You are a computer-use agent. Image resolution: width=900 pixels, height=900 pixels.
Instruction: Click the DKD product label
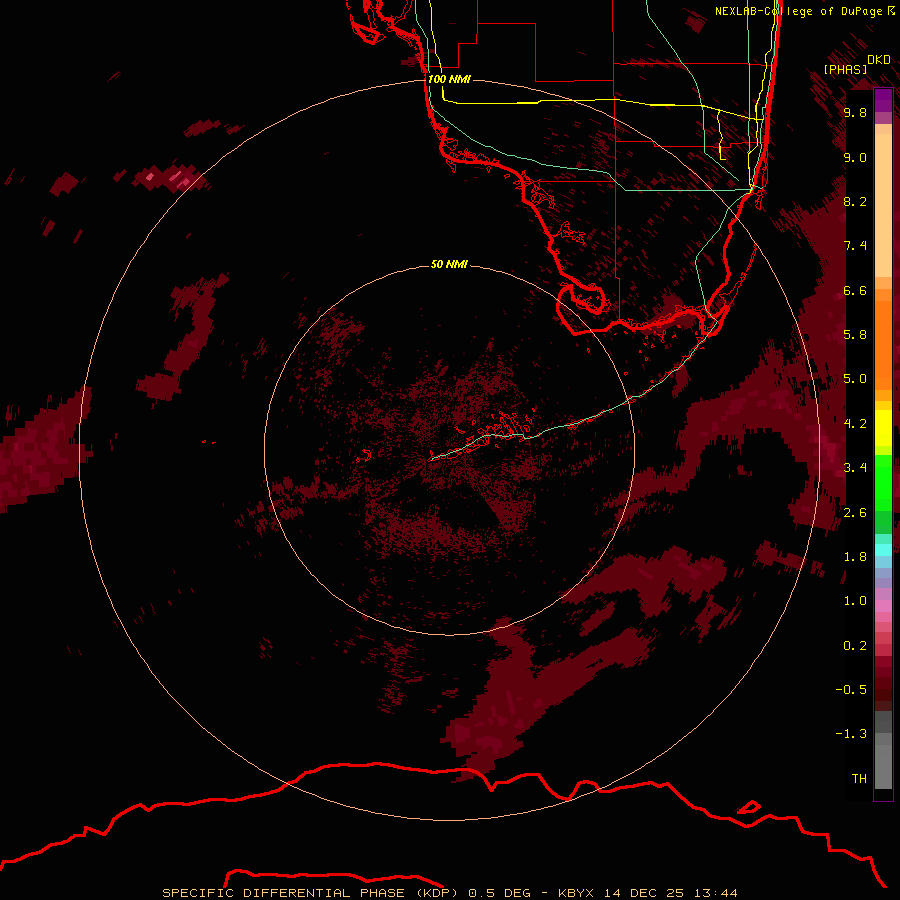(x=879, y=60)
